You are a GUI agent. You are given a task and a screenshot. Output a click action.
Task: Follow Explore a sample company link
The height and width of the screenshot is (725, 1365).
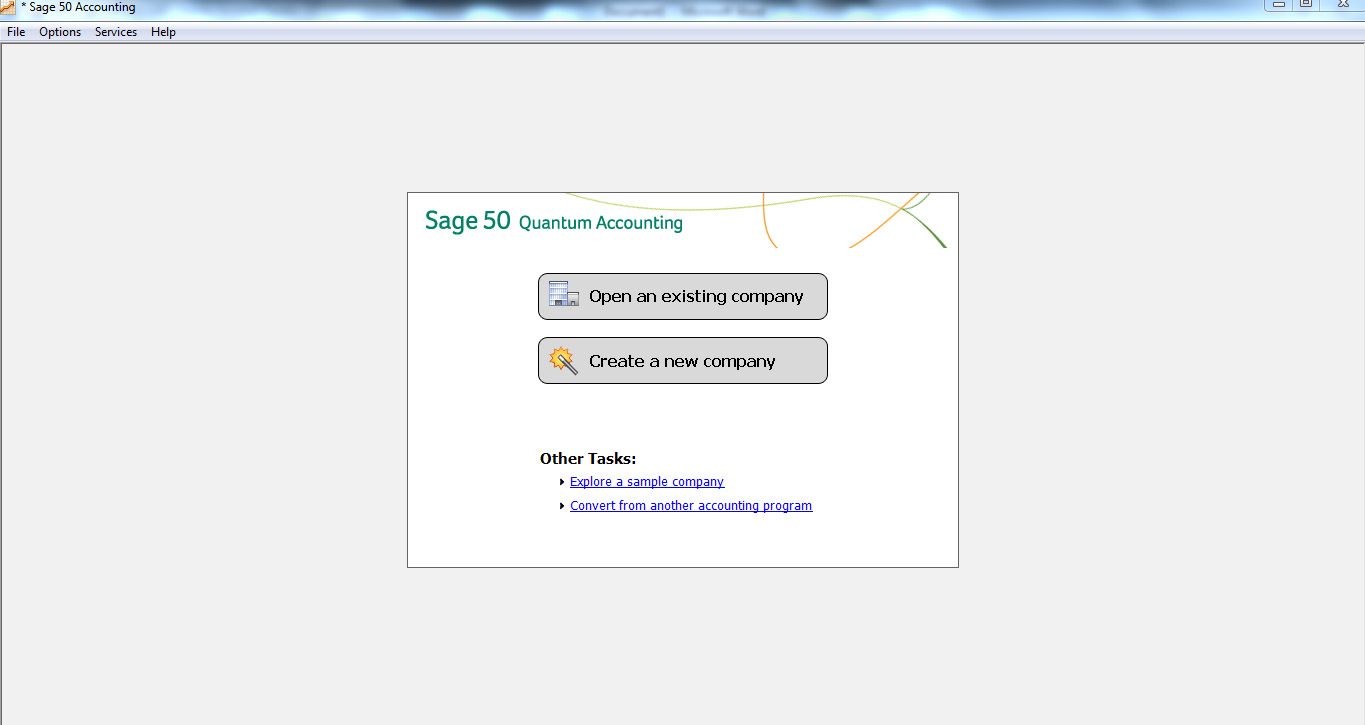click(x=647, y=482)
